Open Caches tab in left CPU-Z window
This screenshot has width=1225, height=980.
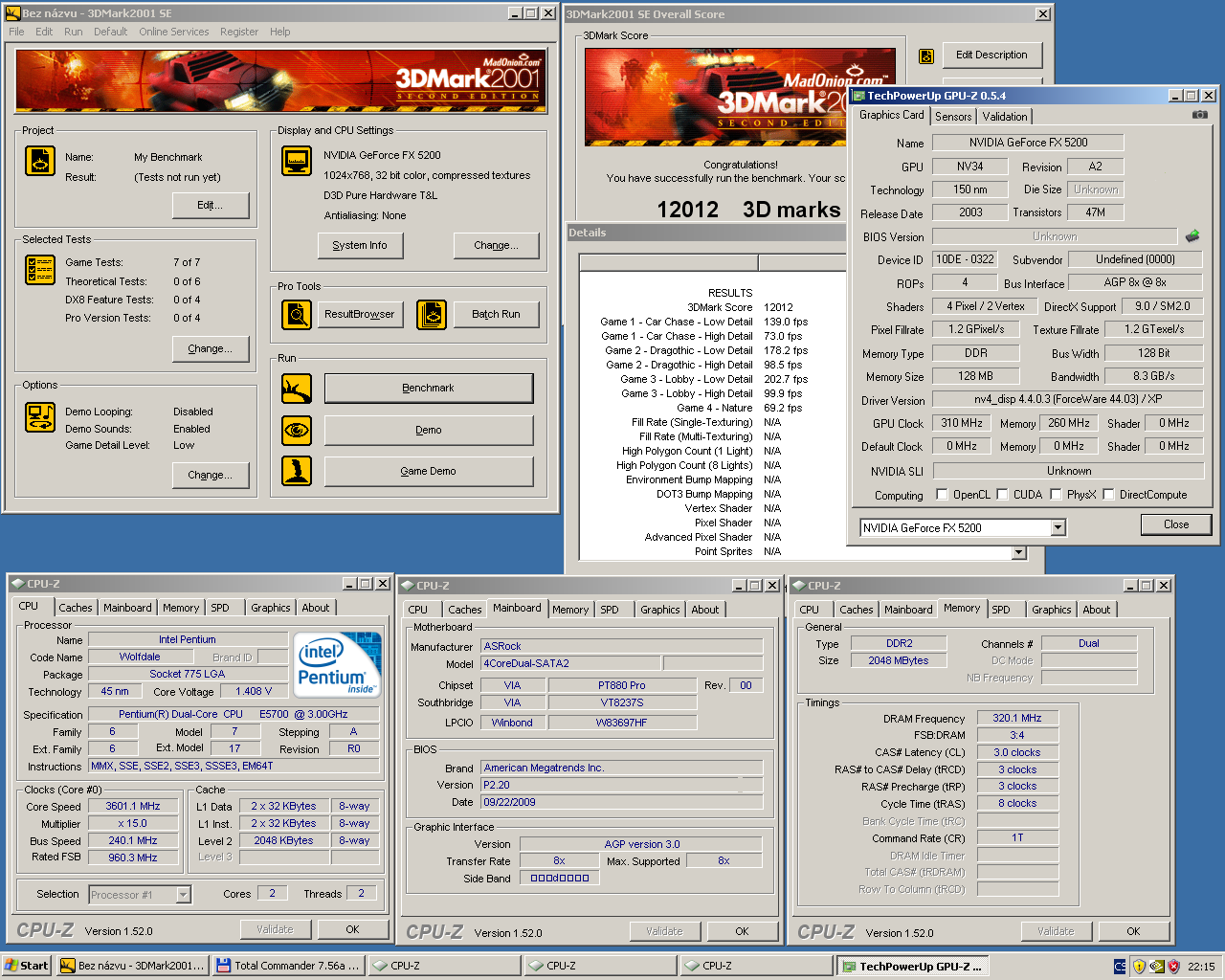[76, 608]
